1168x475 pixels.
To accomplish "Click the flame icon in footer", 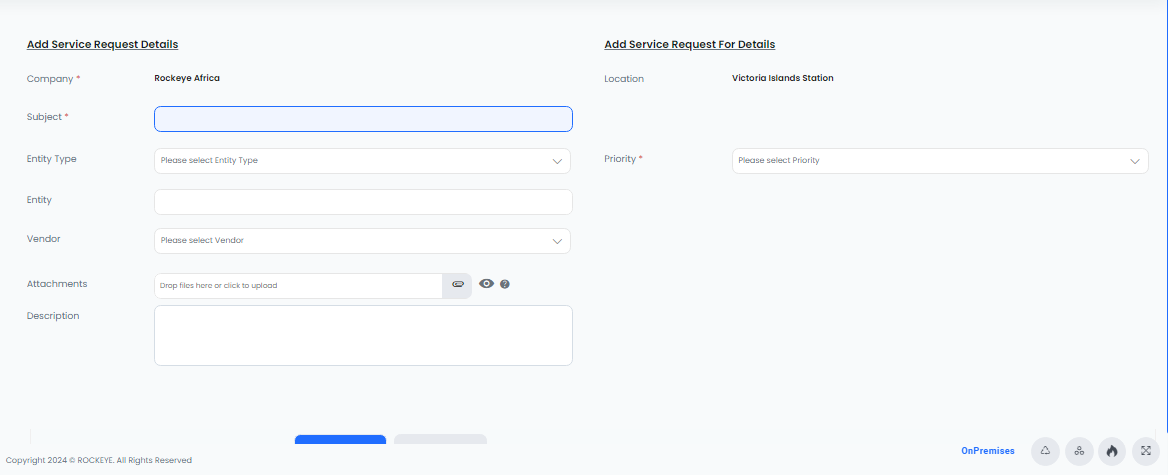I will pyautogui.click(x=1112, y=451).
